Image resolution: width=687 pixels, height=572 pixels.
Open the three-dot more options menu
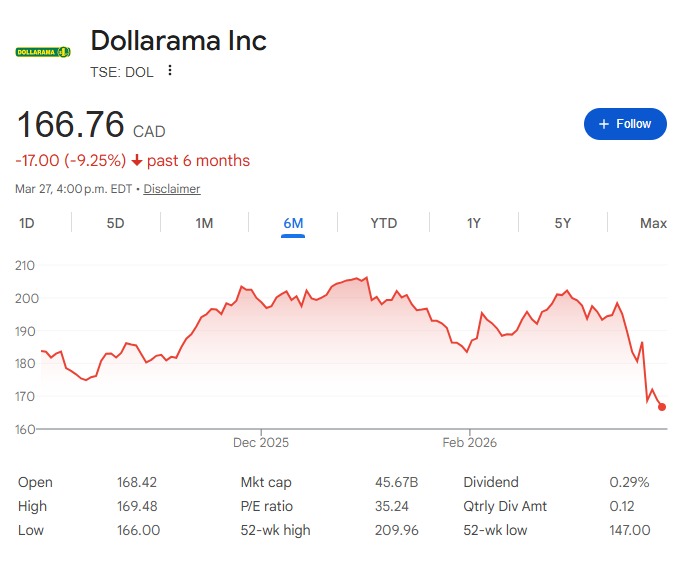[x=170, y=70]
